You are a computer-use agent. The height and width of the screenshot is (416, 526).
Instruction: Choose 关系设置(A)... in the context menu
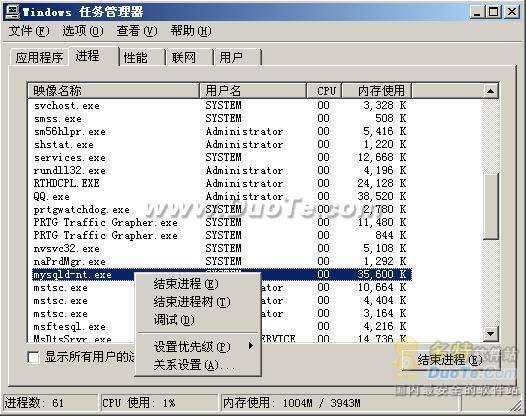point(197,365)
